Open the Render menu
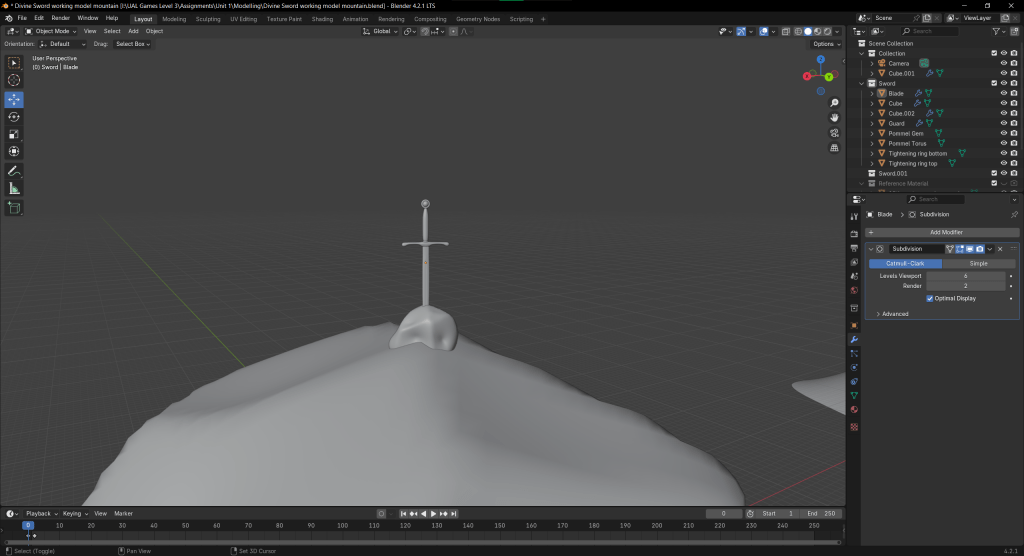 [x=61, y=18]
